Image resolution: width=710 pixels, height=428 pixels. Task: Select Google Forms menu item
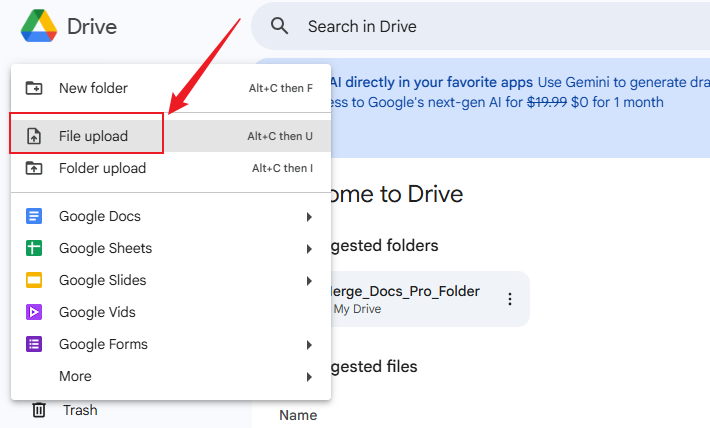(x=171, y=344)
